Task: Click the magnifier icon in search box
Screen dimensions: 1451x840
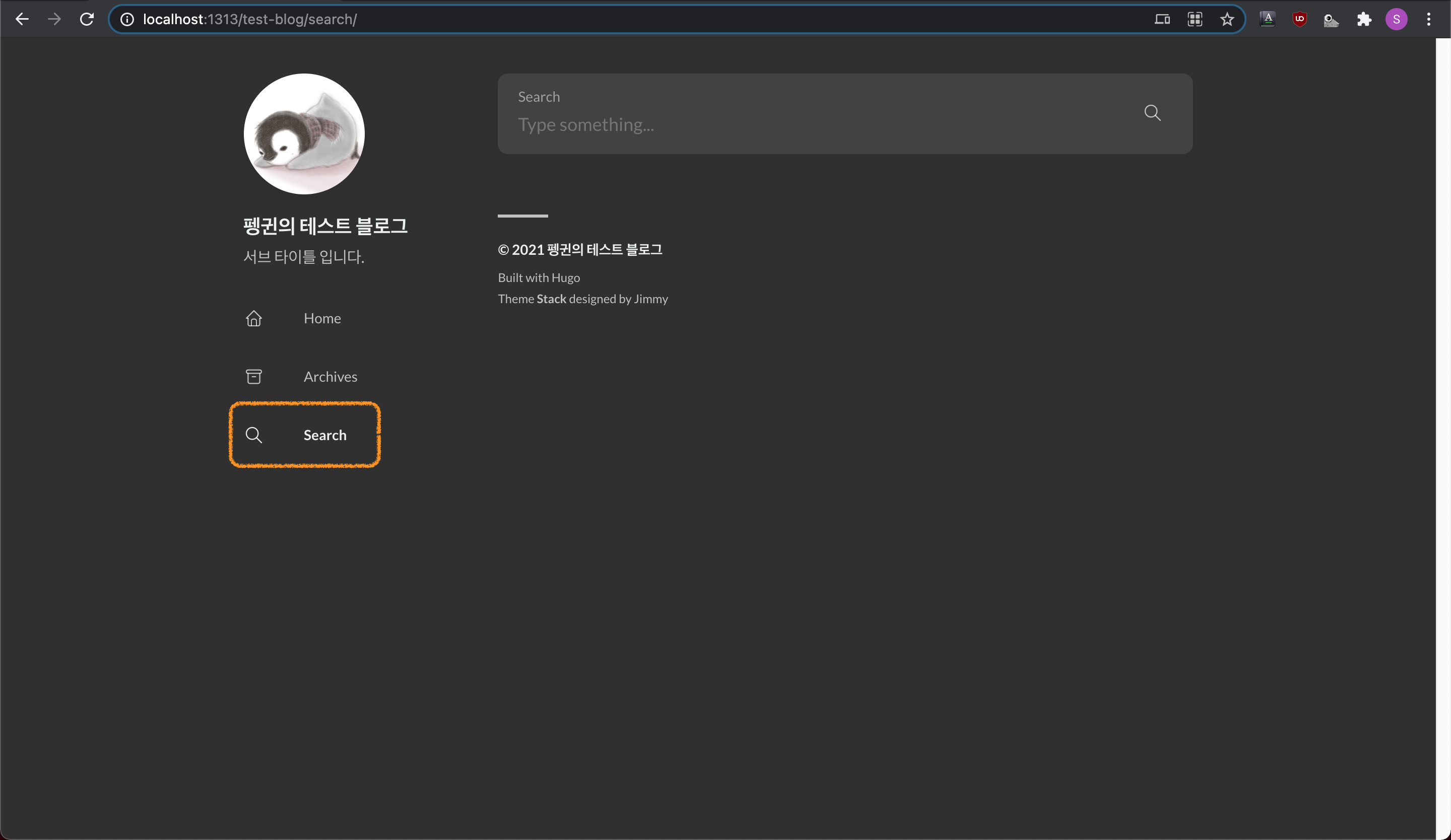Action: pos(1152,113)
